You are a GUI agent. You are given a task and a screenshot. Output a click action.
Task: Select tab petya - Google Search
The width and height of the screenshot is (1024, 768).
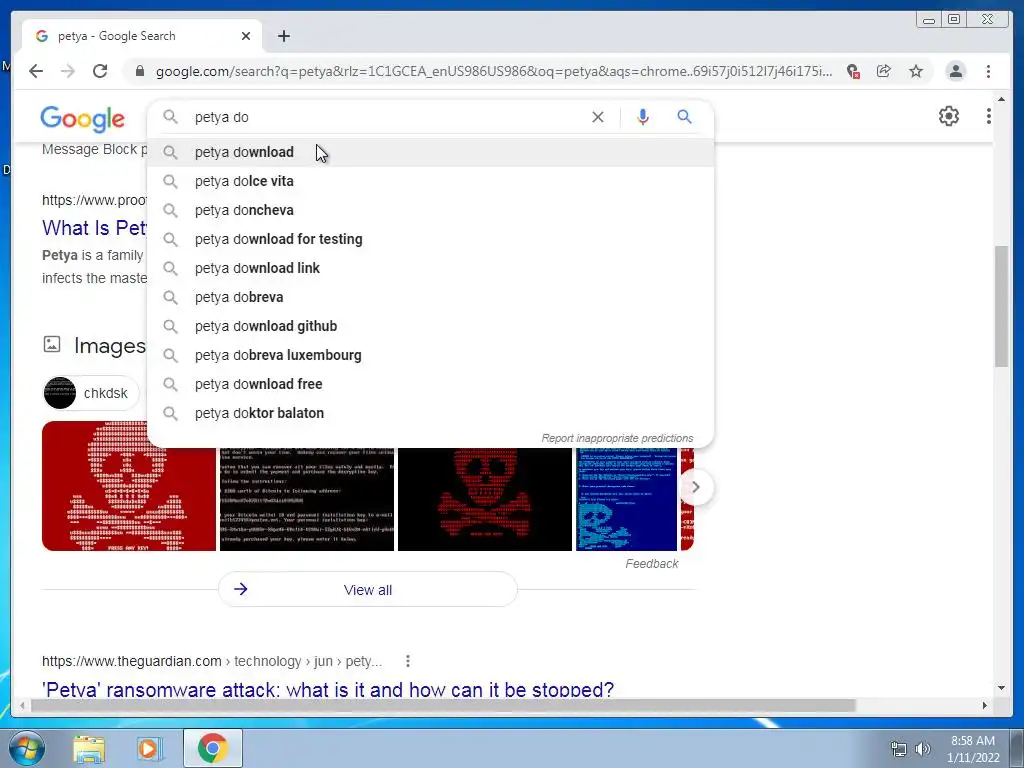142,36
